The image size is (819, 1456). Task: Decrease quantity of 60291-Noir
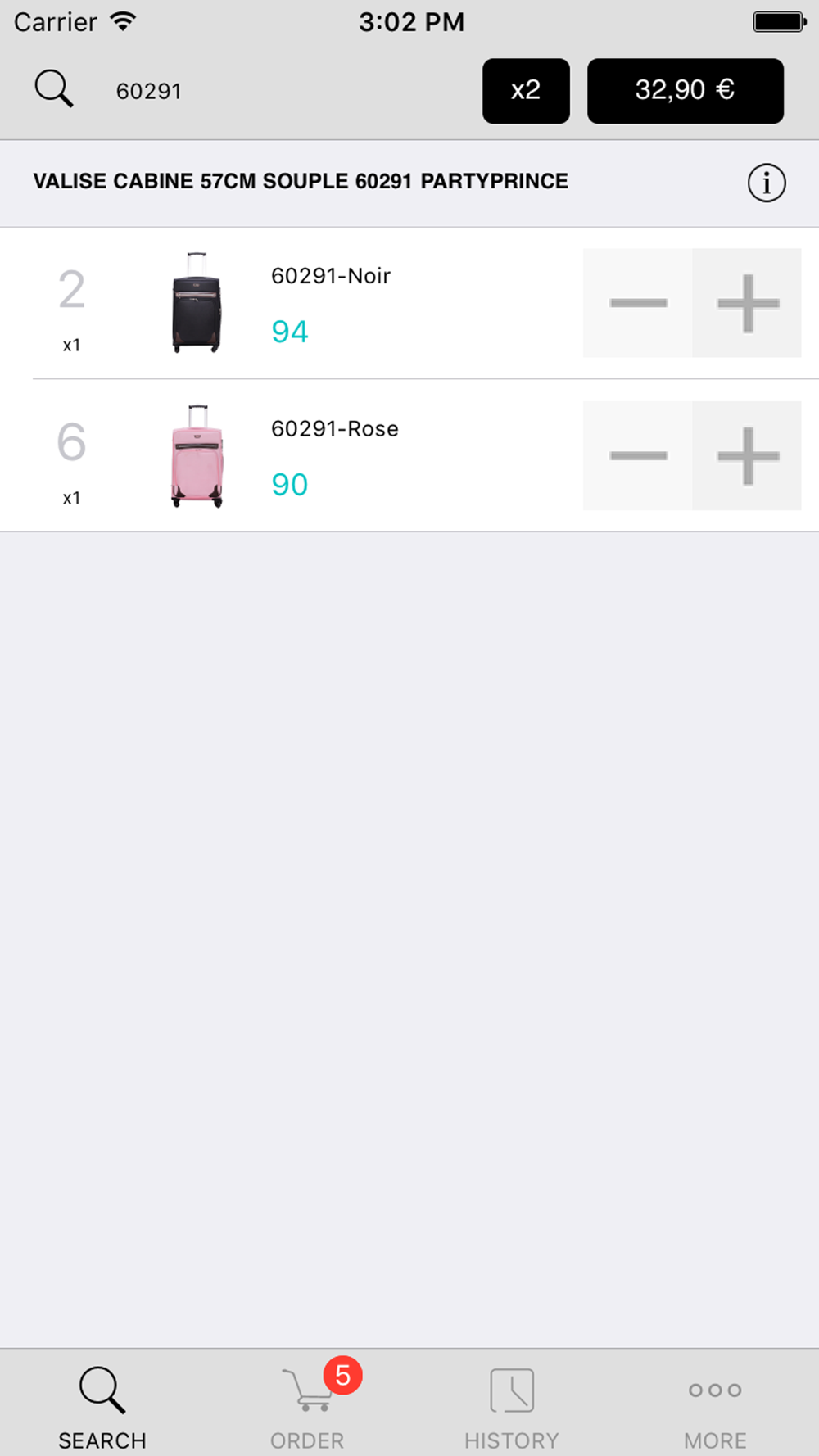pos(638,303)
